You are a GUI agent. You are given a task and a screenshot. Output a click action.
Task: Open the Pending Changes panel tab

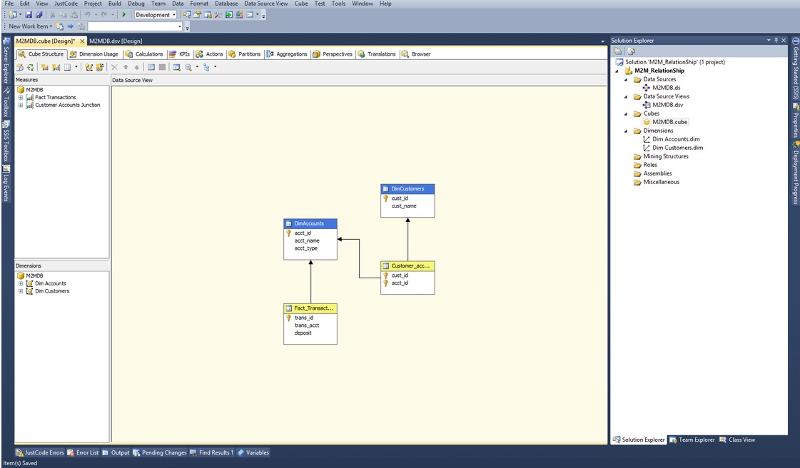160,453
